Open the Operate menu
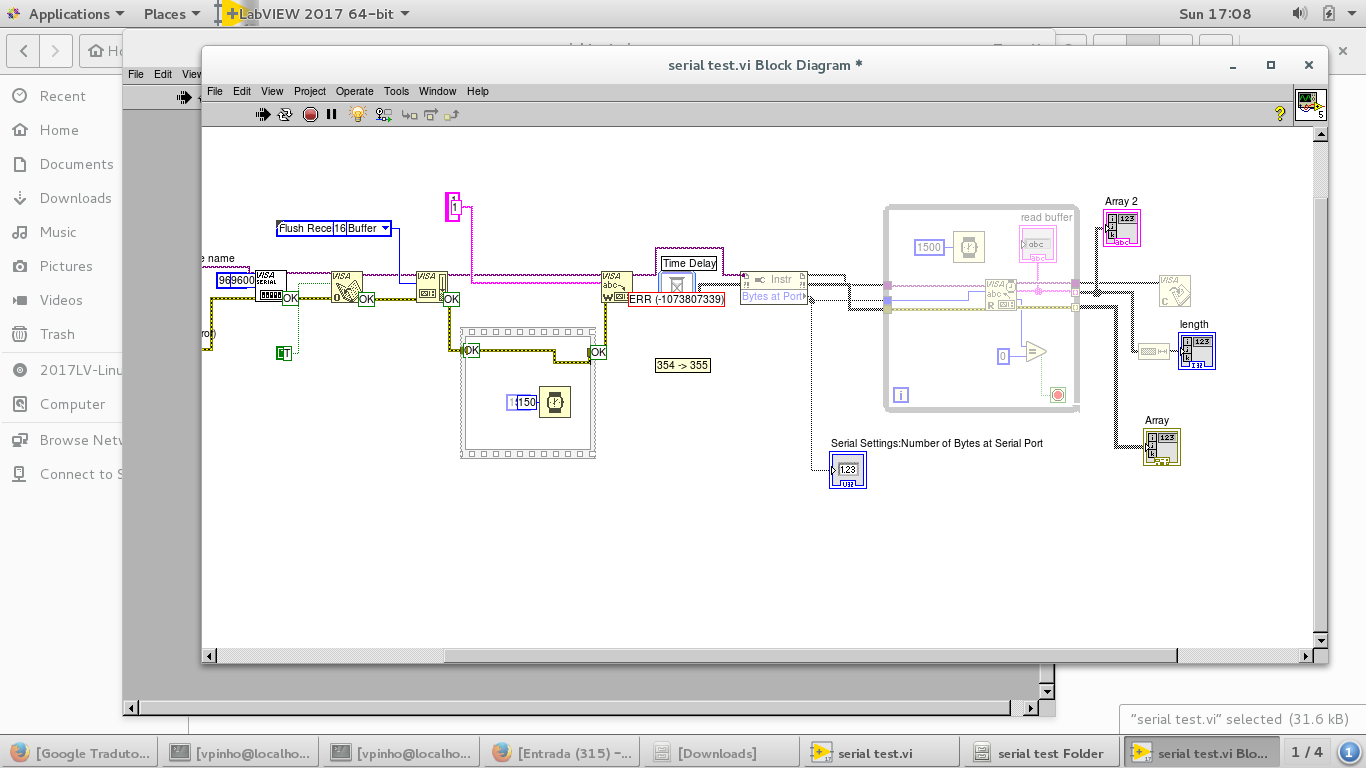This screenshot has height=768, width=1366. point(354,91)
